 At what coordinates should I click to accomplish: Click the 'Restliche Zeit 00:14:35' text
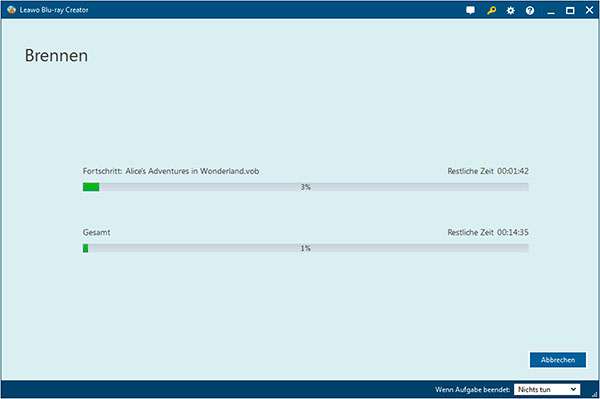[488, 232]
